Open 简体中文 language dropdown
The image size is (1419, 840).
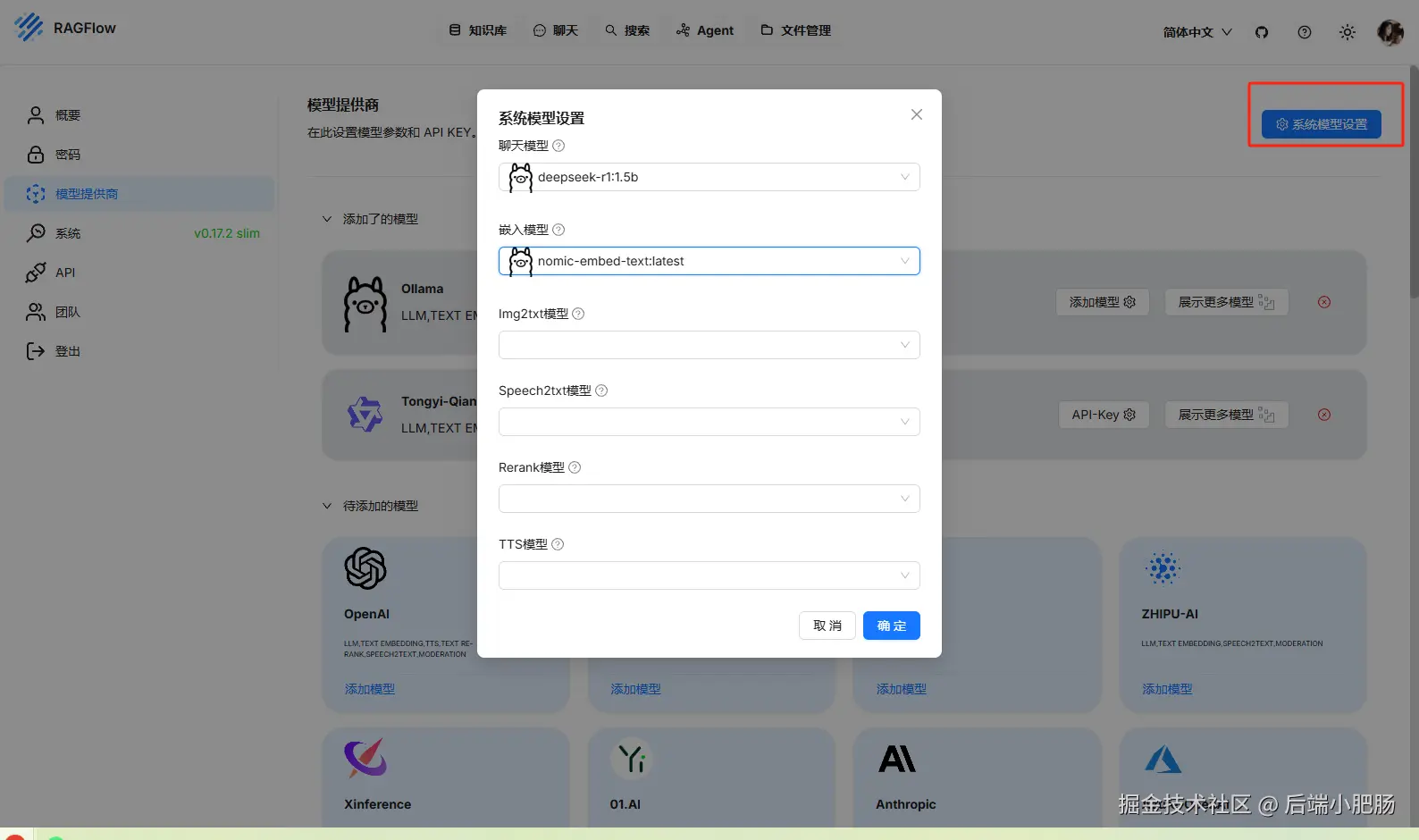pyautogui.click(x=1197, y=32)
